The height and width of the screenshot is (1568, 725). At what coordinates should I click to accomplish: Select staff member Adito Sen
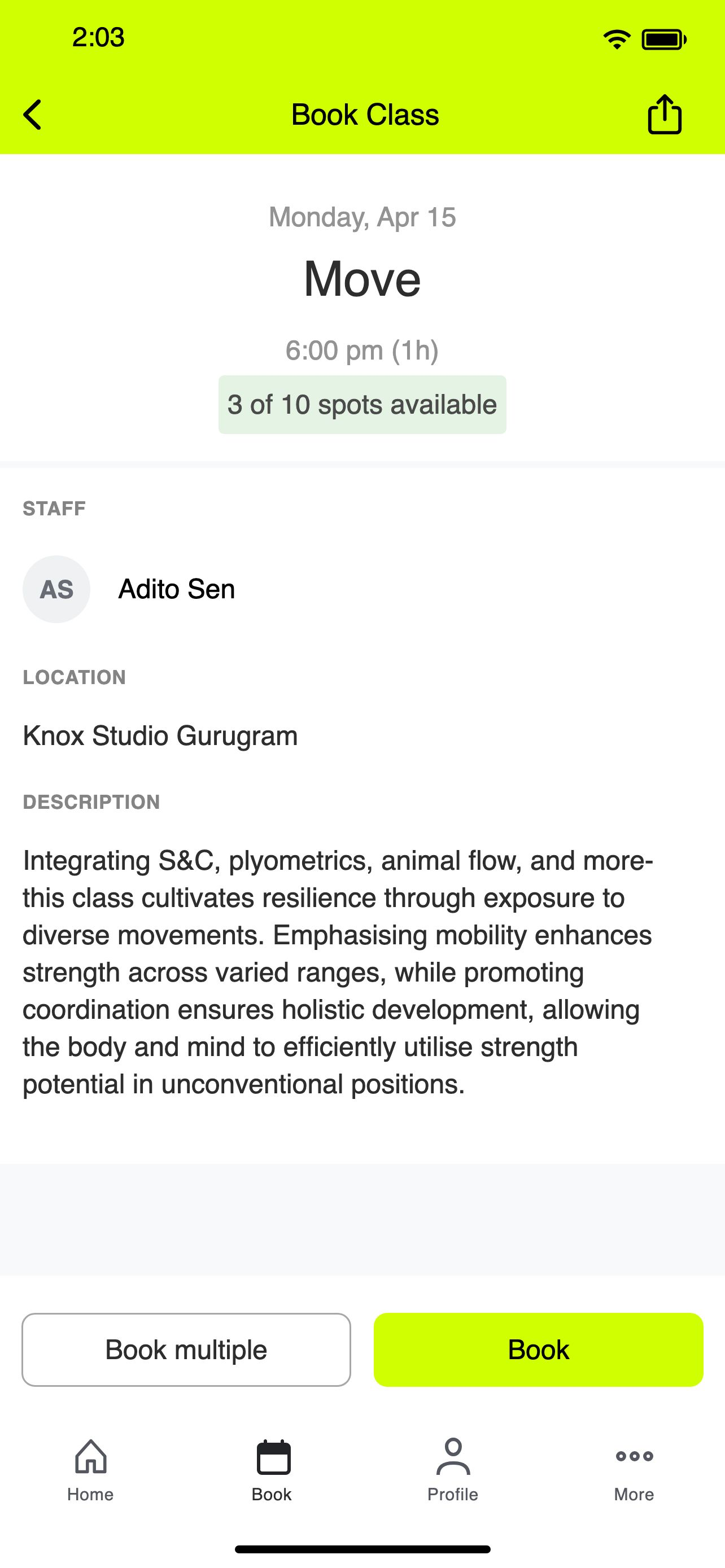[x=177, y=589]
